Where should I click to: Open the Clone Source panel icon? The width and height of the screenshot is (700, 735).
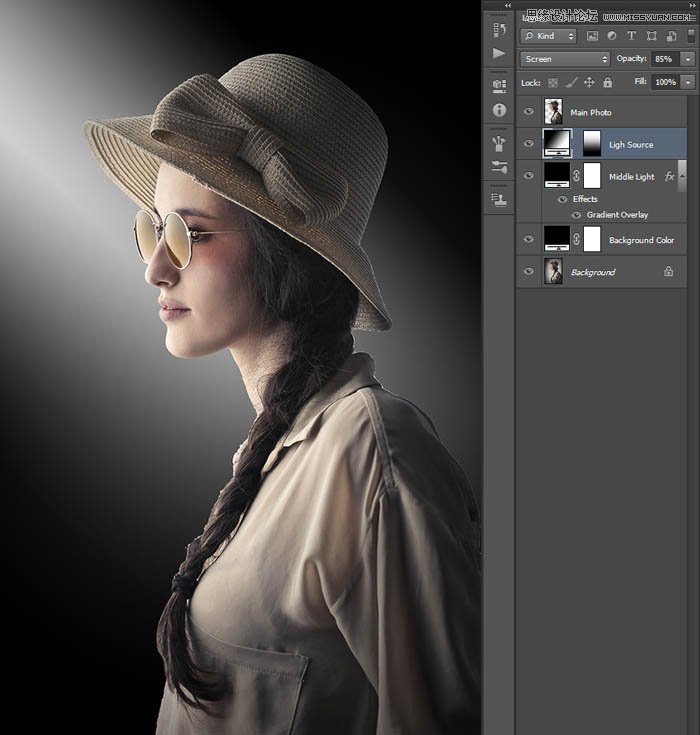[499, 199]
